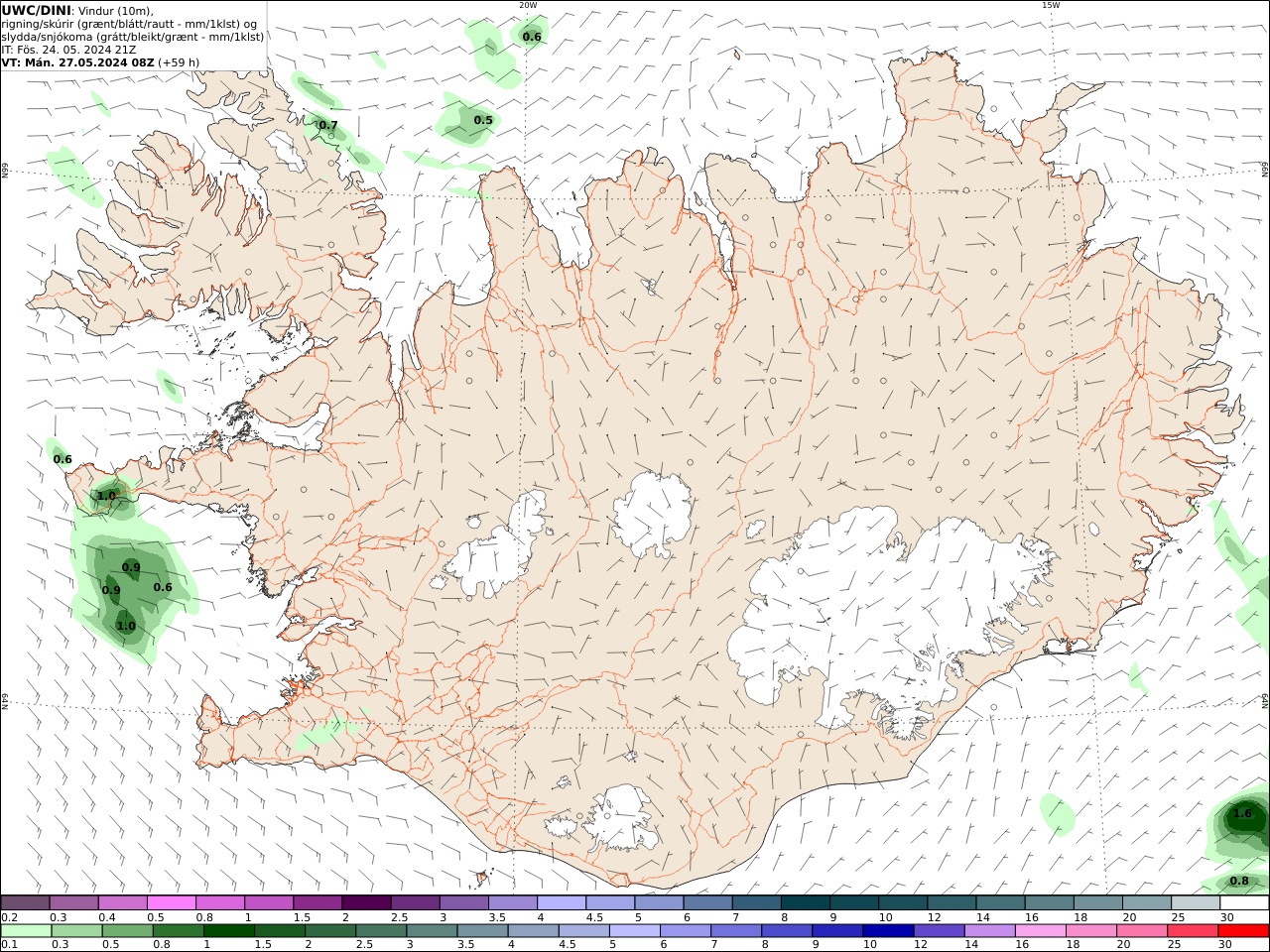Click the 1.6 precipitation value on the map
The width and height of the screenshot is (1270, 952).
coord(1242,813)
